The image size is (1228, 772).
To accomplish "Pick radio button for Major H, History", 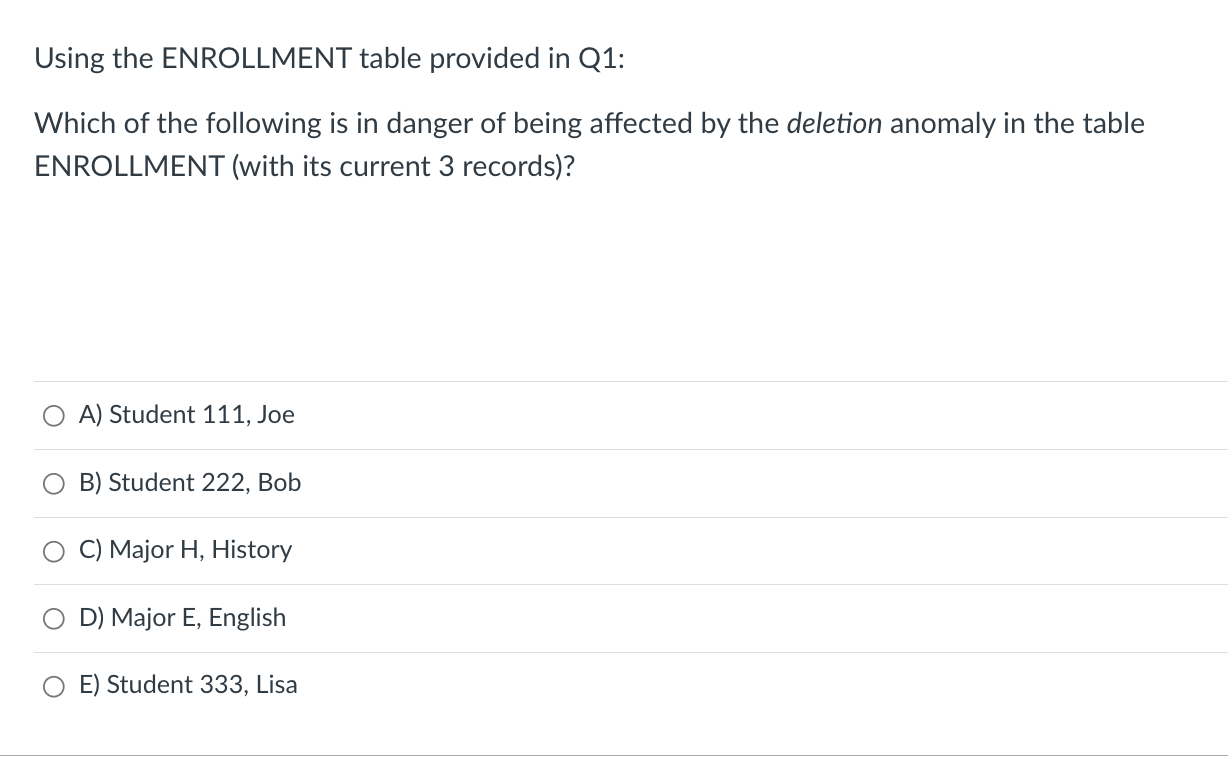I will tap(52, 551).
